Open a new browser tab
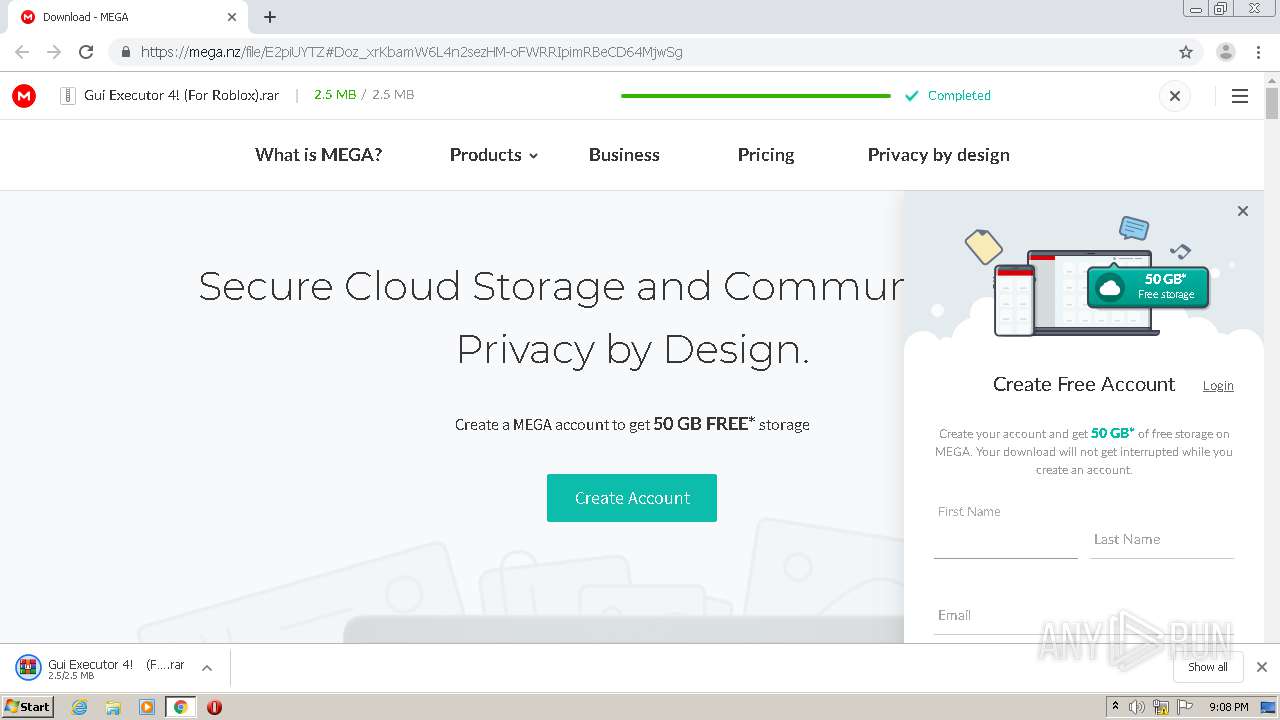Image resolution: width=1280 pixels, height=720 pixels. point(270,17)
